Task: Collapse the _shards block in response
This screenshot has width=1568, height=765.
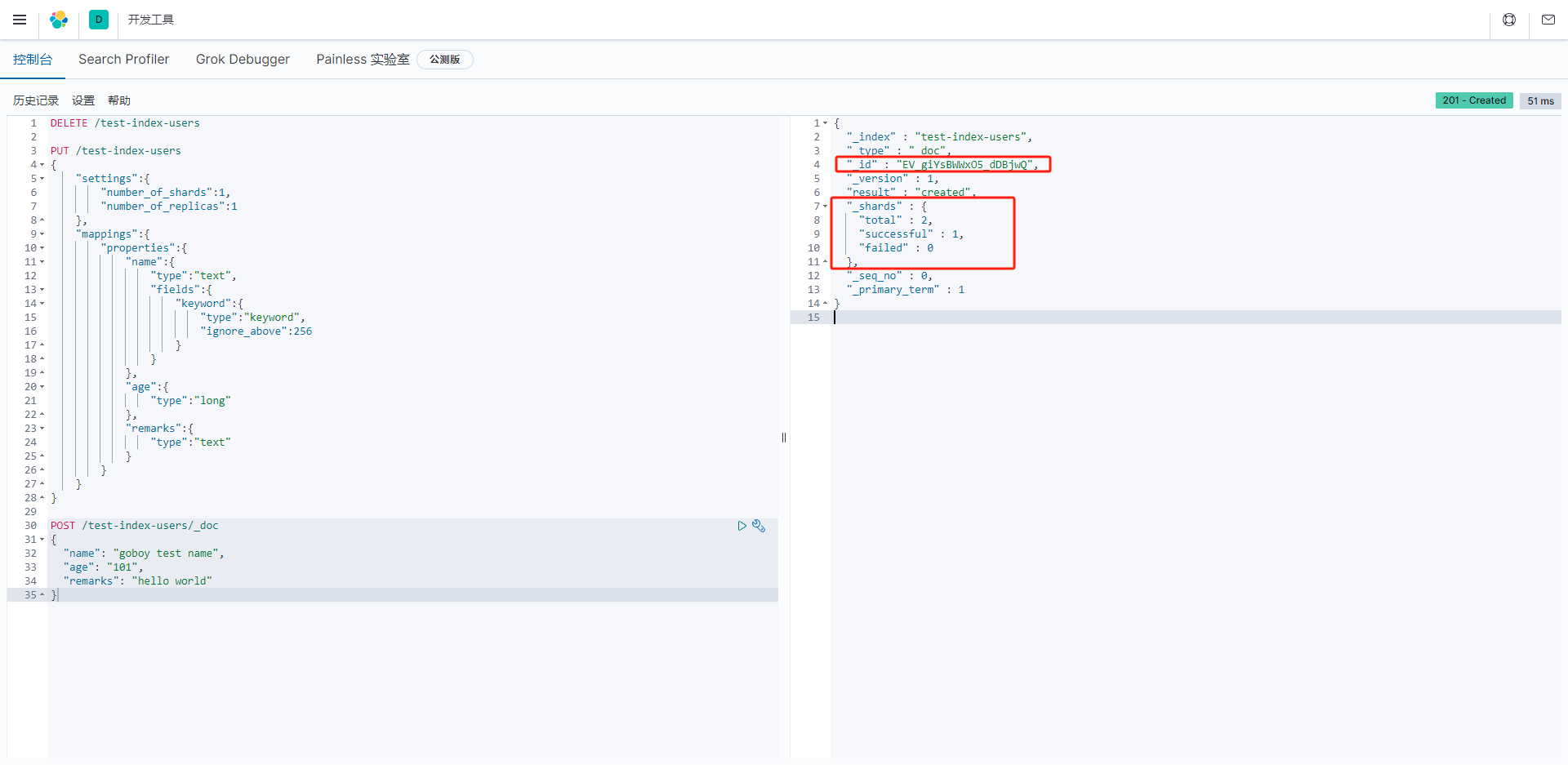Action: coord(826,207)
